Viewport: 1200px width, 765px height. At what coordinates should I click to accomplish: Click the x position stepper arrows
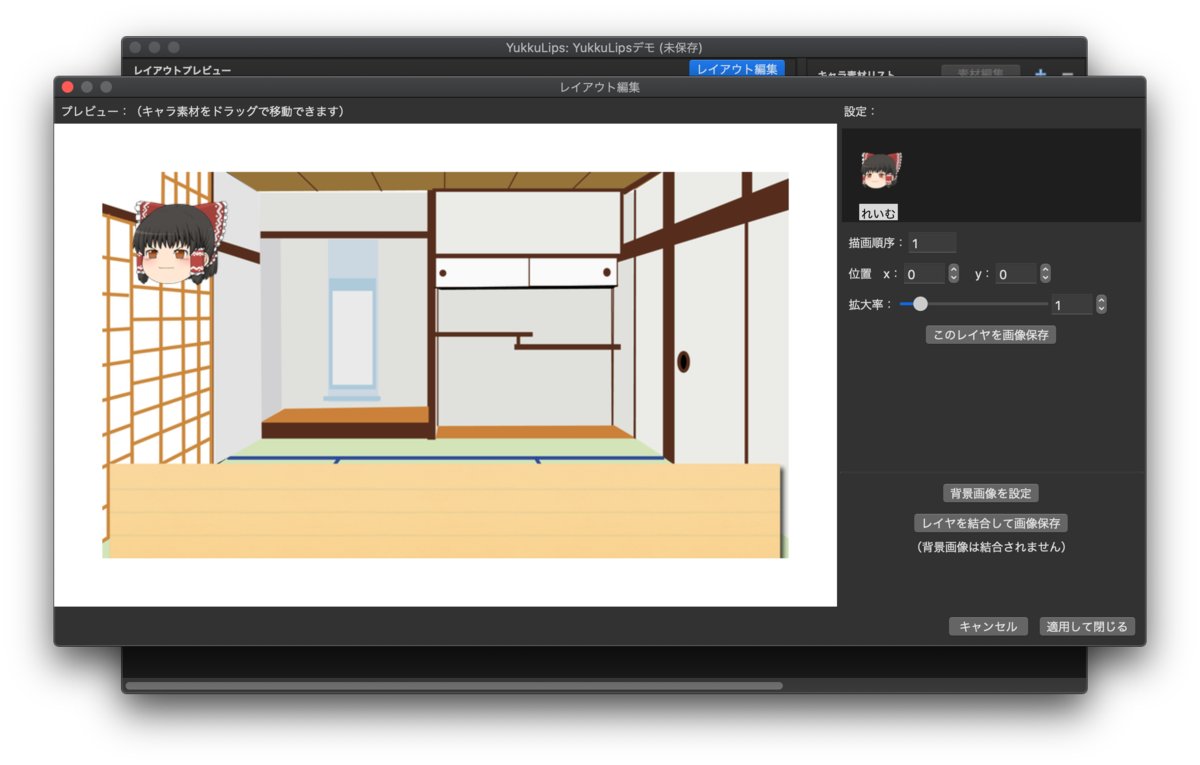tap(954, 274)
